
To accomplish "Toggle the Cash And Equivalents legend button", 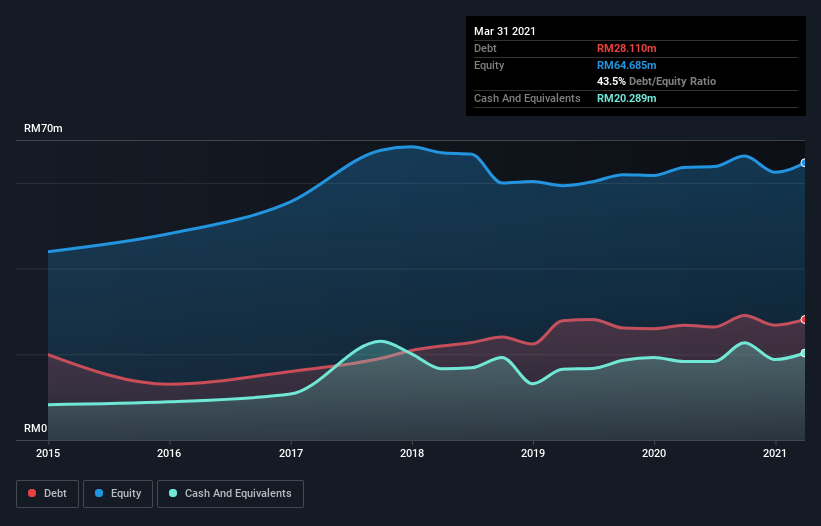I will point(230,494).
